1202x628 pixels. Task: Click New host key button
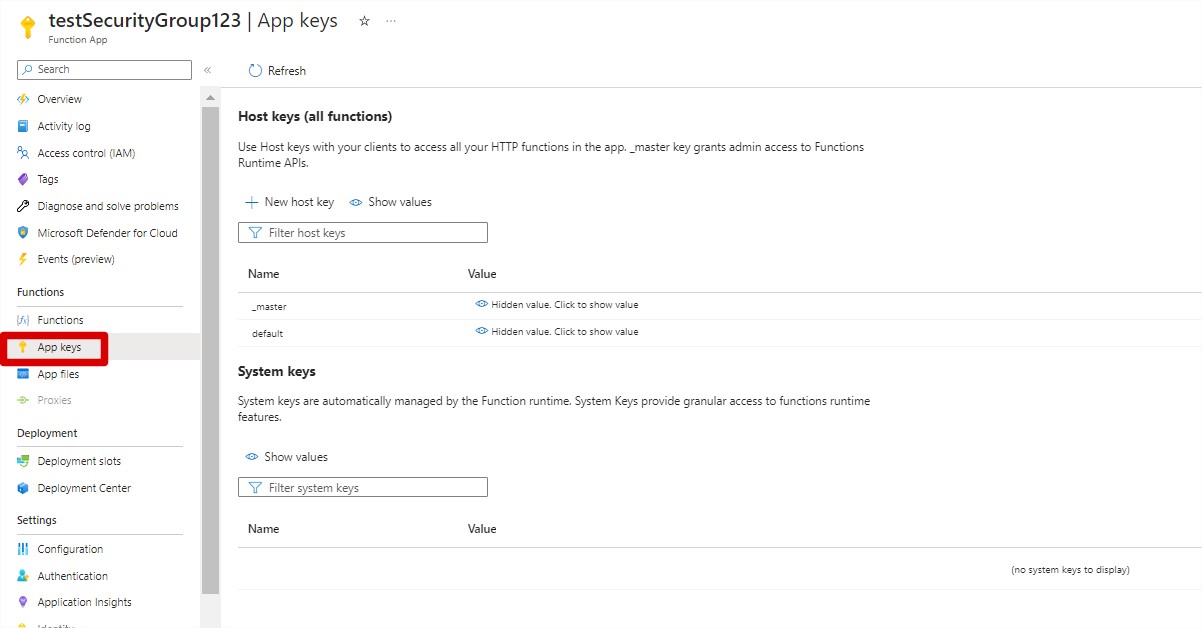(x=290, y=202)
